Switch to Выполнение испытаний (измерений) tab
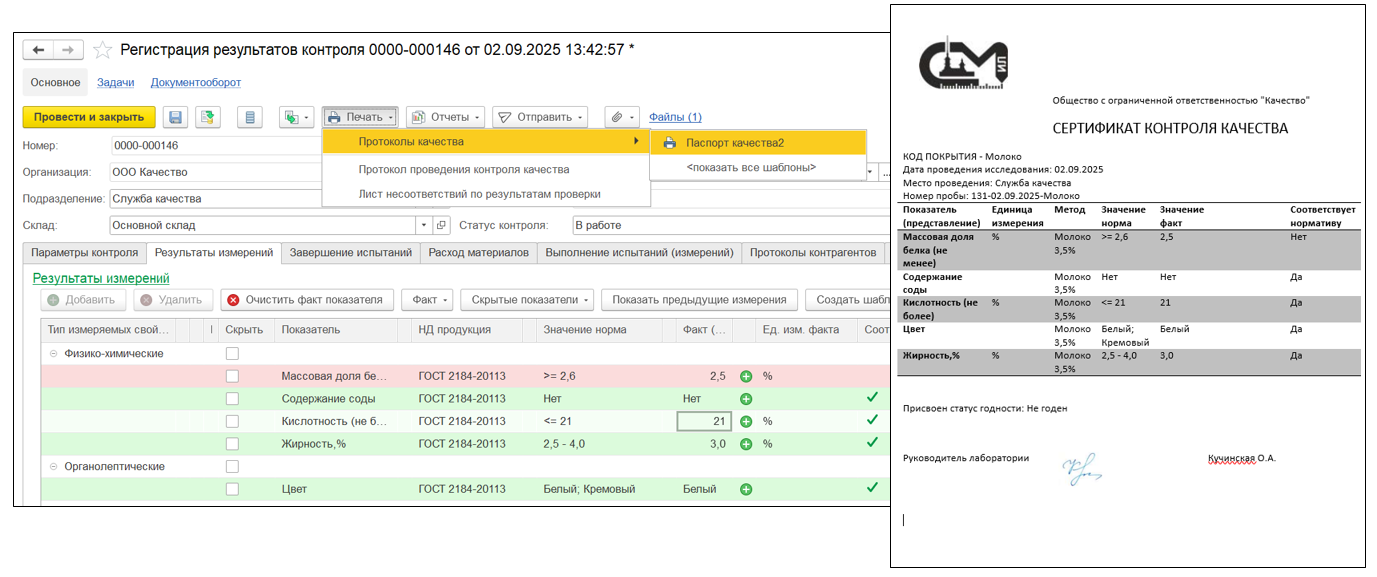The height and width of the screenshot is (577, 1377). point(640,253)
